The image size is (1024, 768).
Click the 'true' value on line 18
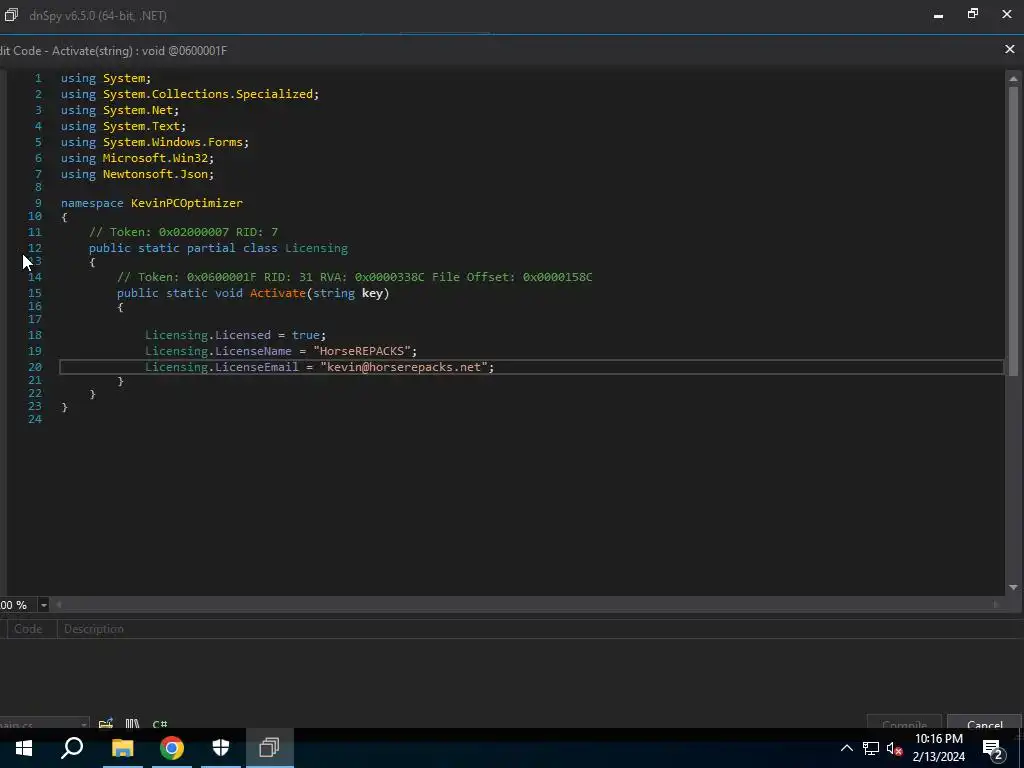(306, 335)
